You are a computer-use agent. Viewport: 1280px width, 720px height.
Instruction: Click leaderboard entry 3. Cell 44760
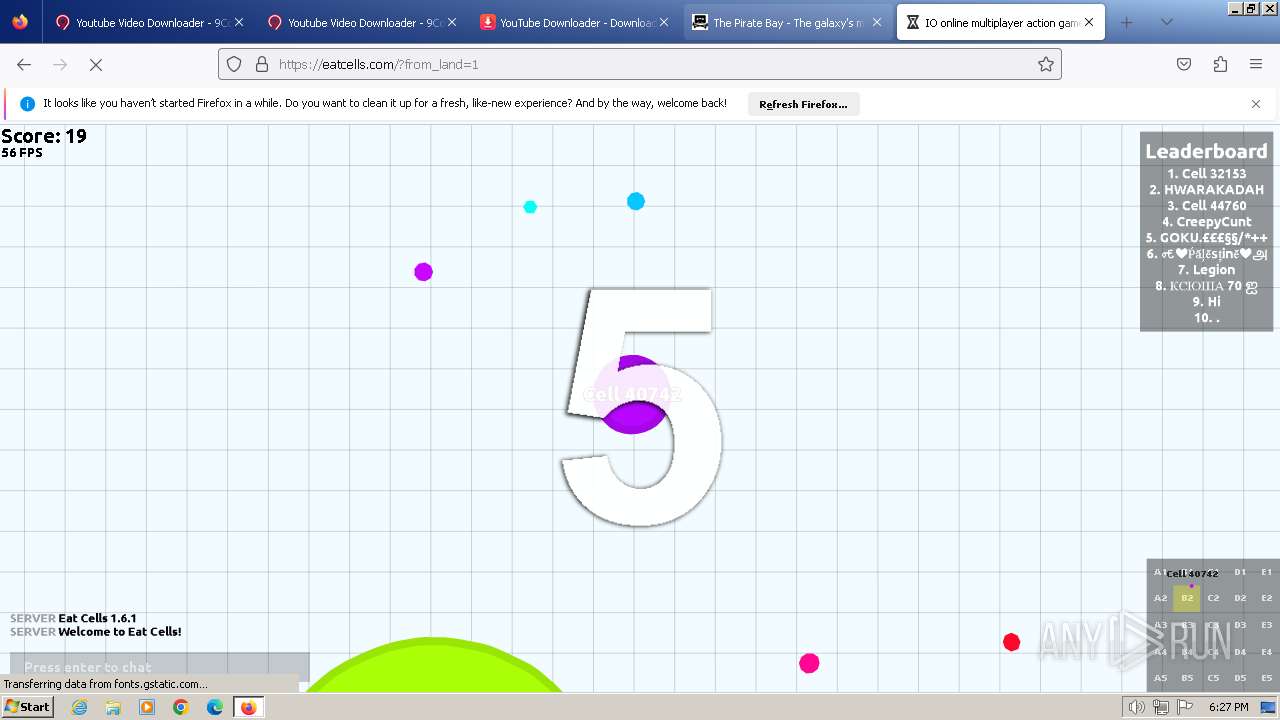click(x=1206, y=205)
